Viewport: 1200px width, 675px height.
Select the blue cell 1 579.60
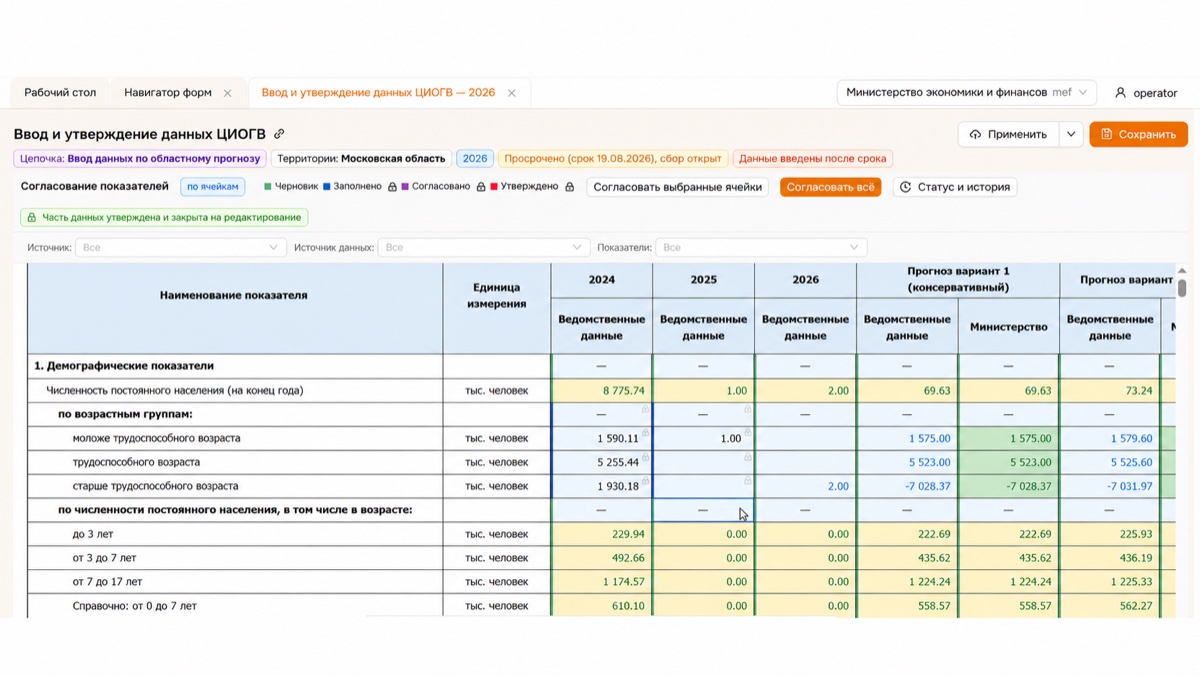pyautogui.click(x=1110, y=438)
